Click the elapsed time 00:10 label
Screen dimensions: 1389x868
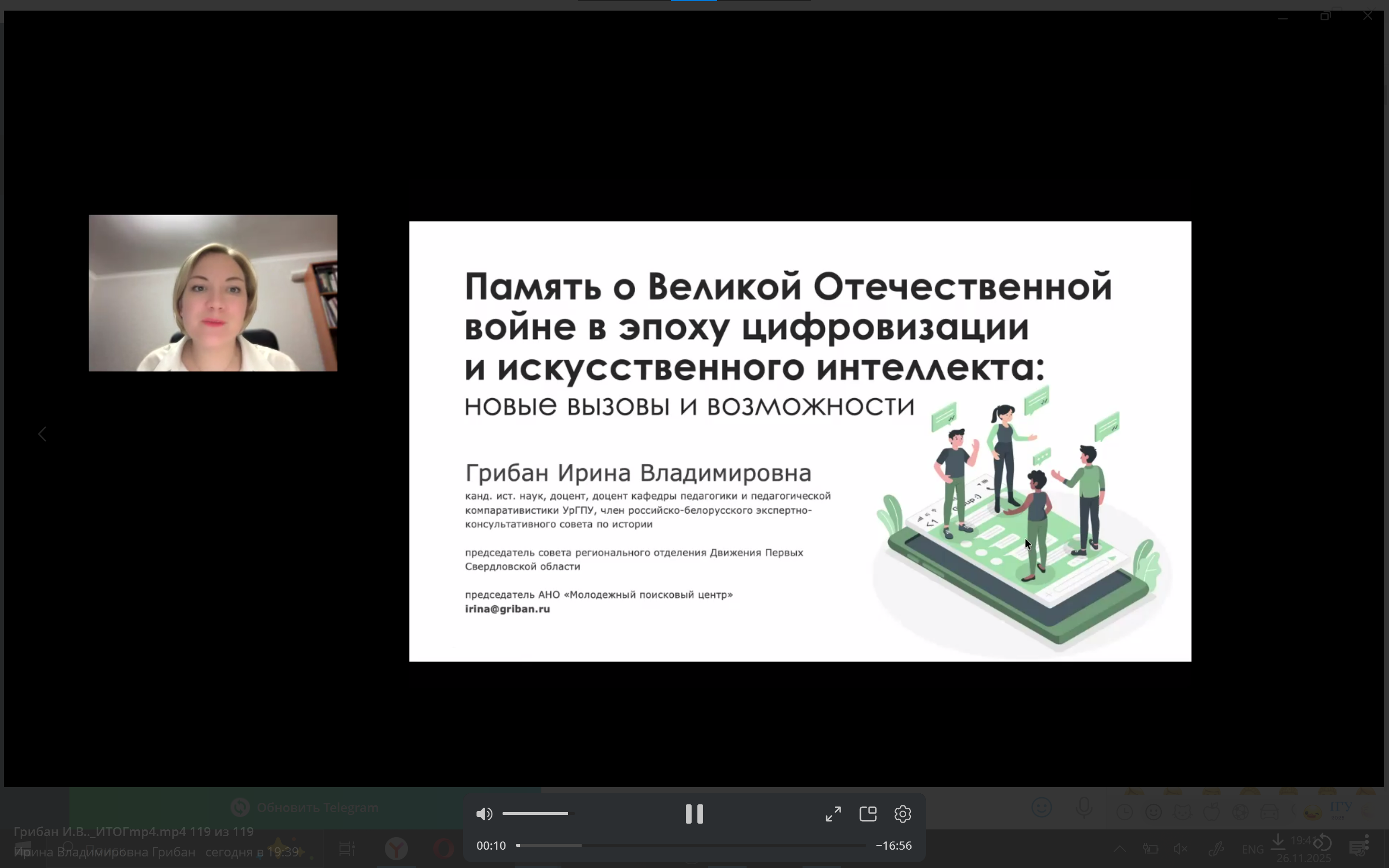click(x=491, y=846)
